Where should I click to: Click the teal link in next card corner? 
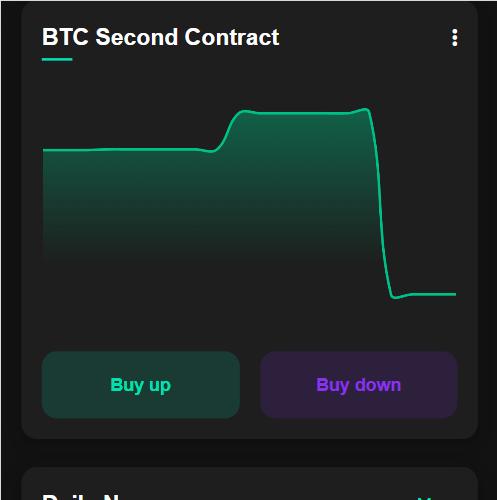pyautogui.click(x=425, y=498)
